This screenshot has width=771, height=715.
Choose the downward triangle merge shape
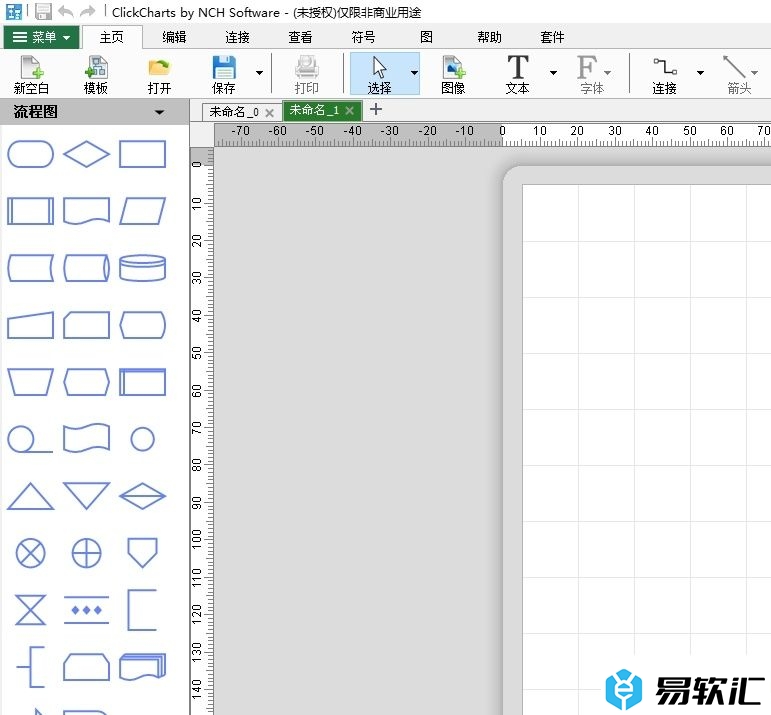[x=87, y=496]
